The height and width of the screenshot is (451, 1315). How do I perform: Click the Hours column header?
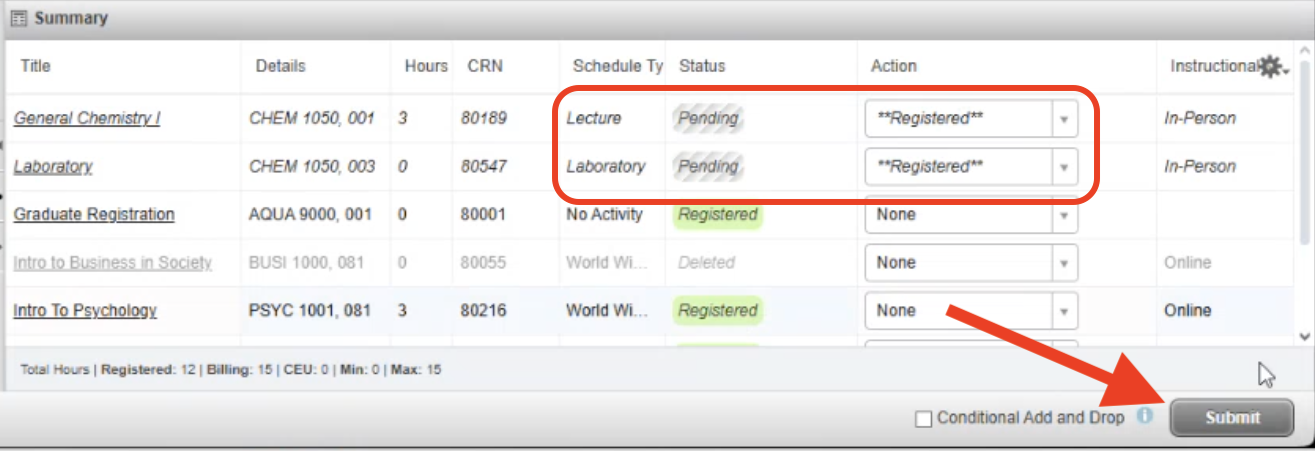(426, 66)
